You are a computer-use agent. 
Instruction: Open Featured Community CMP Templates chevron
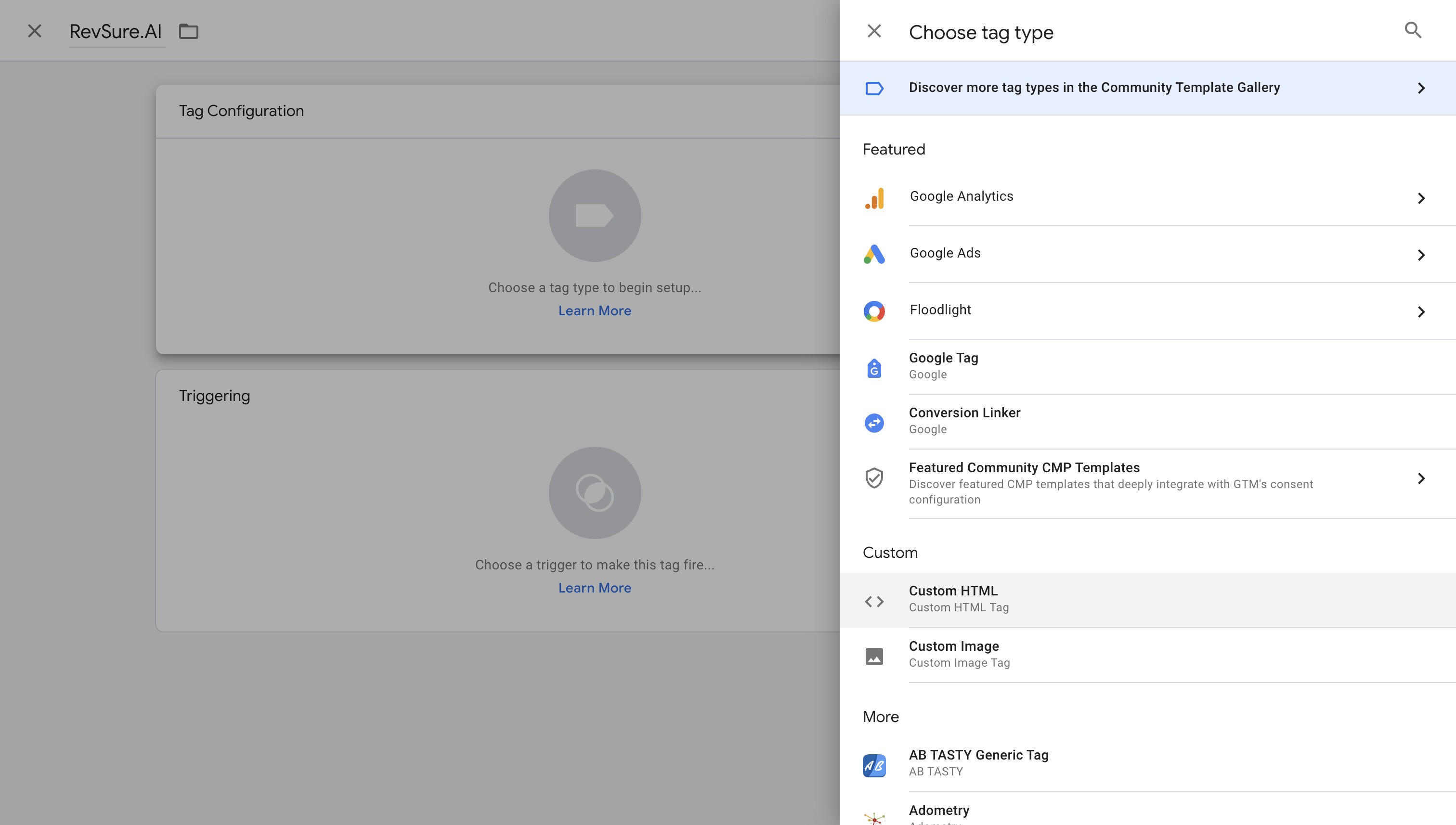pos(1420,478)
